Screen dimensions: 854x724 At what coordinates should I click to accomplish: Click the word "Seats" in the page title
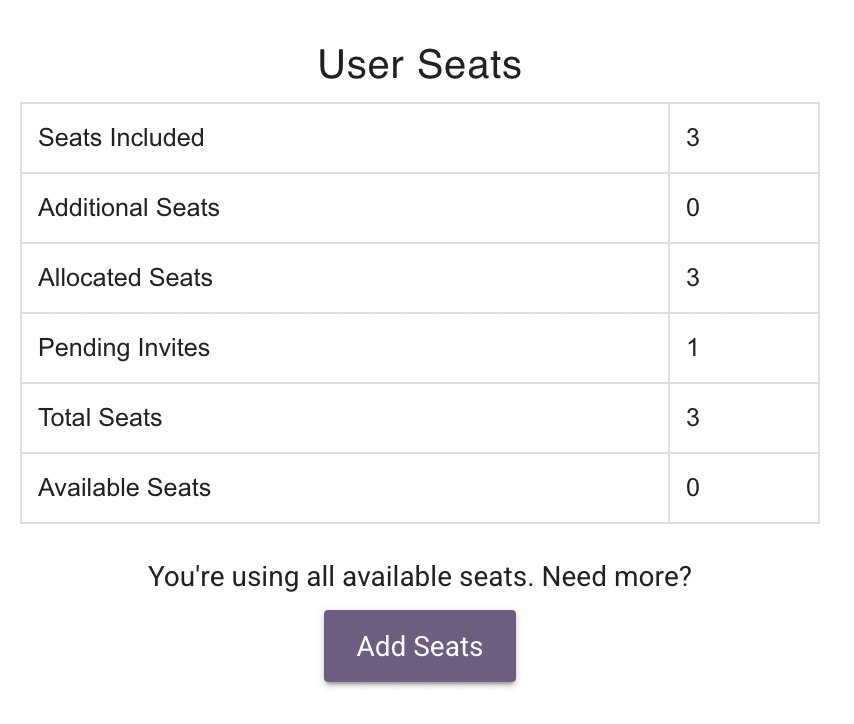click(x=470, y=65)
